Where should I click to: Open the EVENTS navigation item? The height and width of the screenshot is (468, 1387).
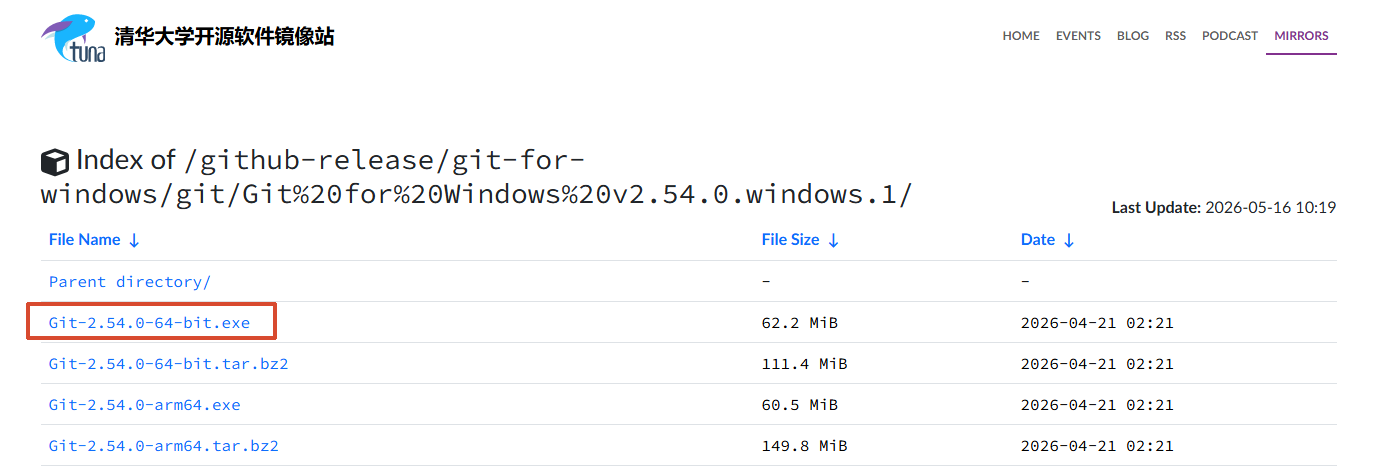pyautogui.click(x=1078, y=35)
